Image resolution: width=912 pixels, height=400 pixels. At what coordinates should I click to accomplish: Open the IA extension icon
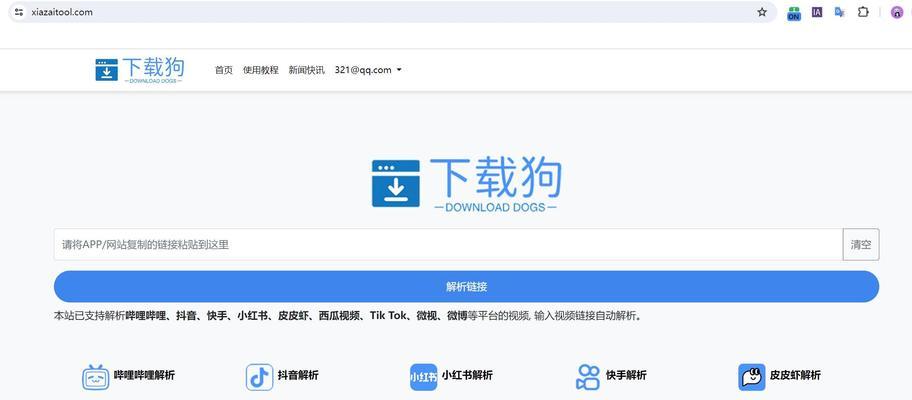click(x=817, y=12)
